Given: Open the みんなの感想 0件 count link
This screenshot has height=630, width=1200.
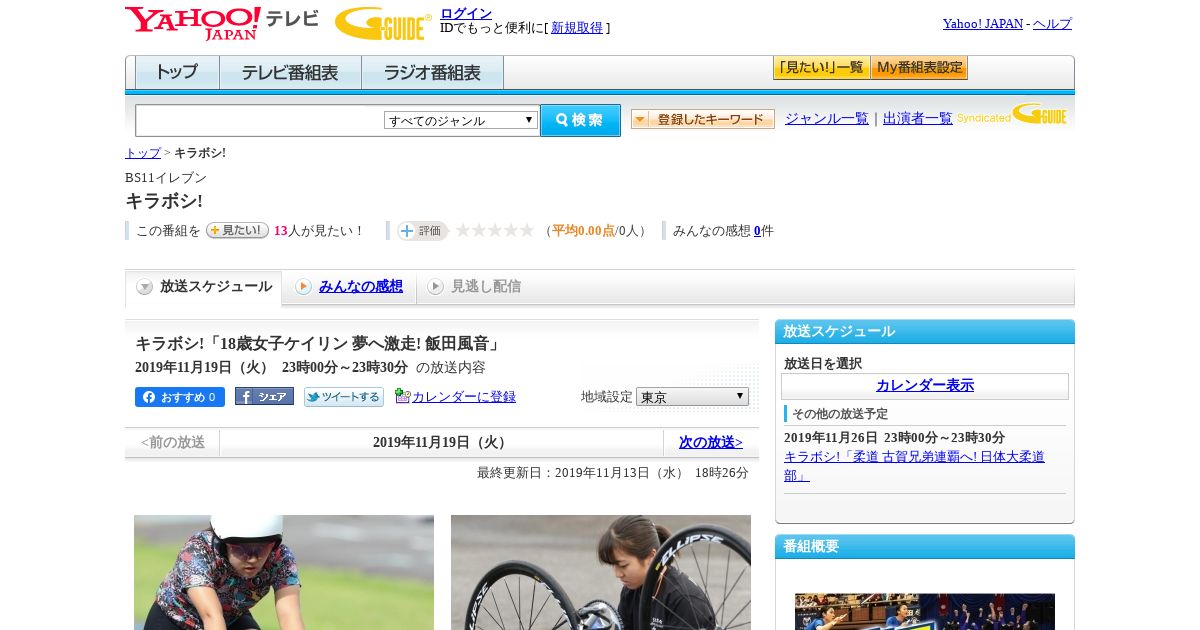Looking at the screenshot, I should click(x=757, y=231).
